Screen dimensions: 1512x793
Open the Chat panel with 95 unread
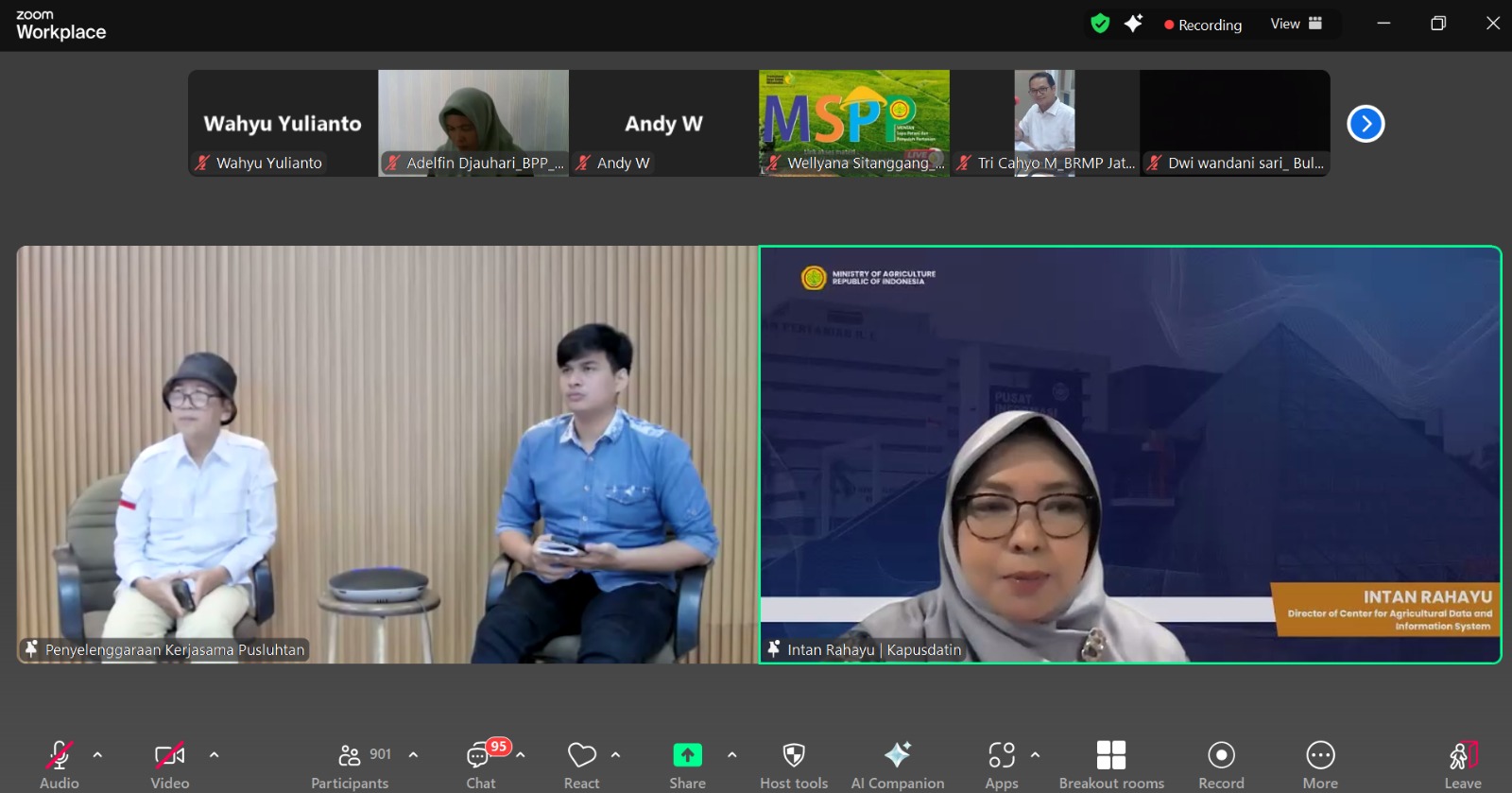point(480,764)
